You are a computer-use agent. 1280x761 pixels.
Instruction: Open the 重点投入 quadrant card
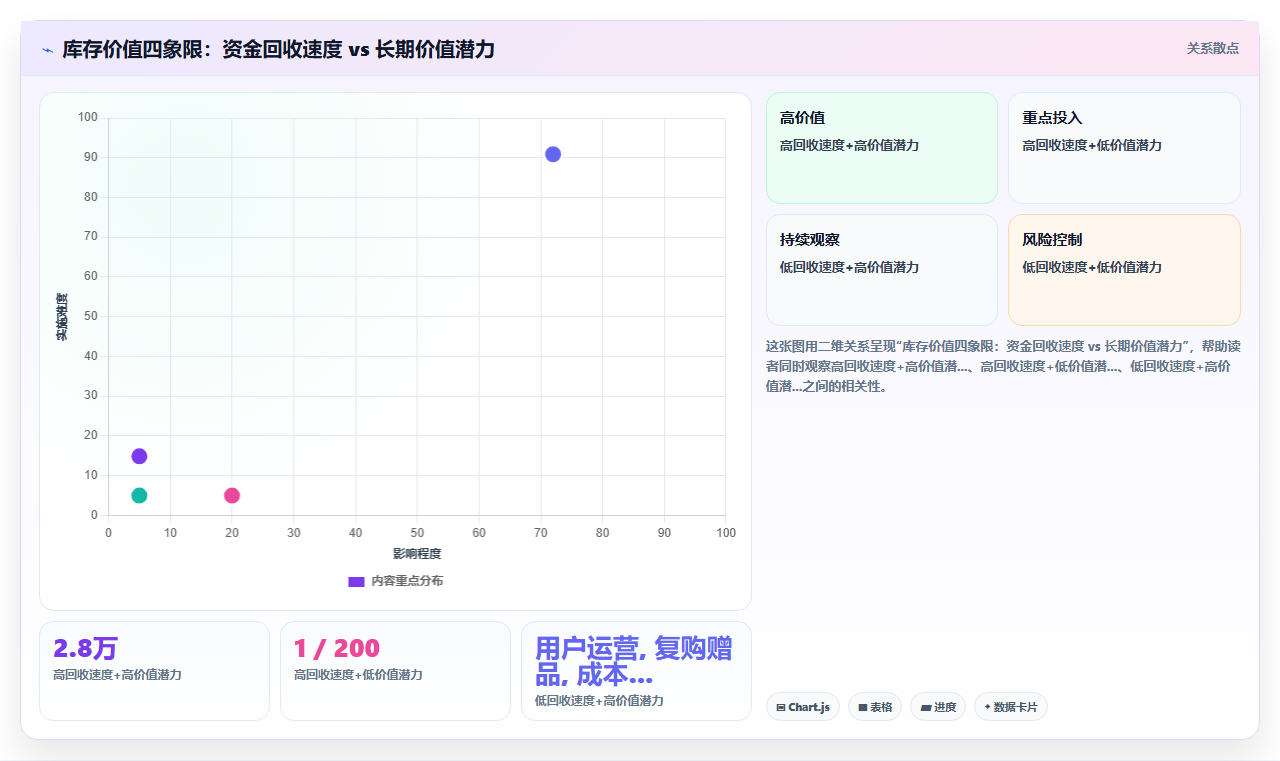(1124, 148)
